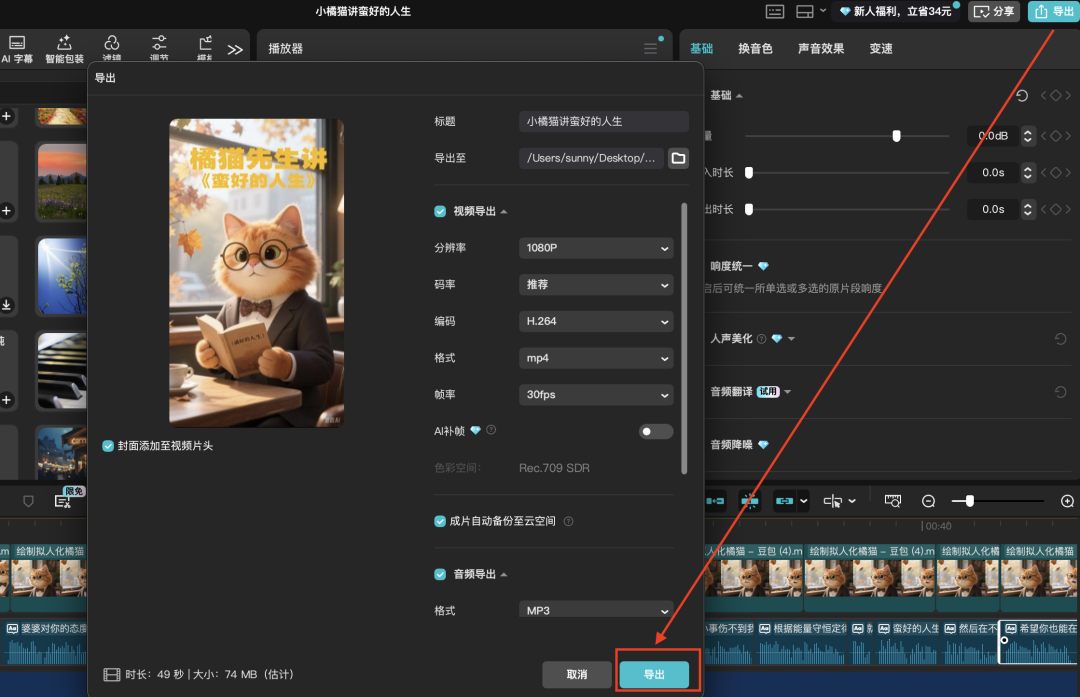Disable the AI补帧 switch
Image resolution: width=1080 pixels, height=697 pixels.
[x=656, y=430]
